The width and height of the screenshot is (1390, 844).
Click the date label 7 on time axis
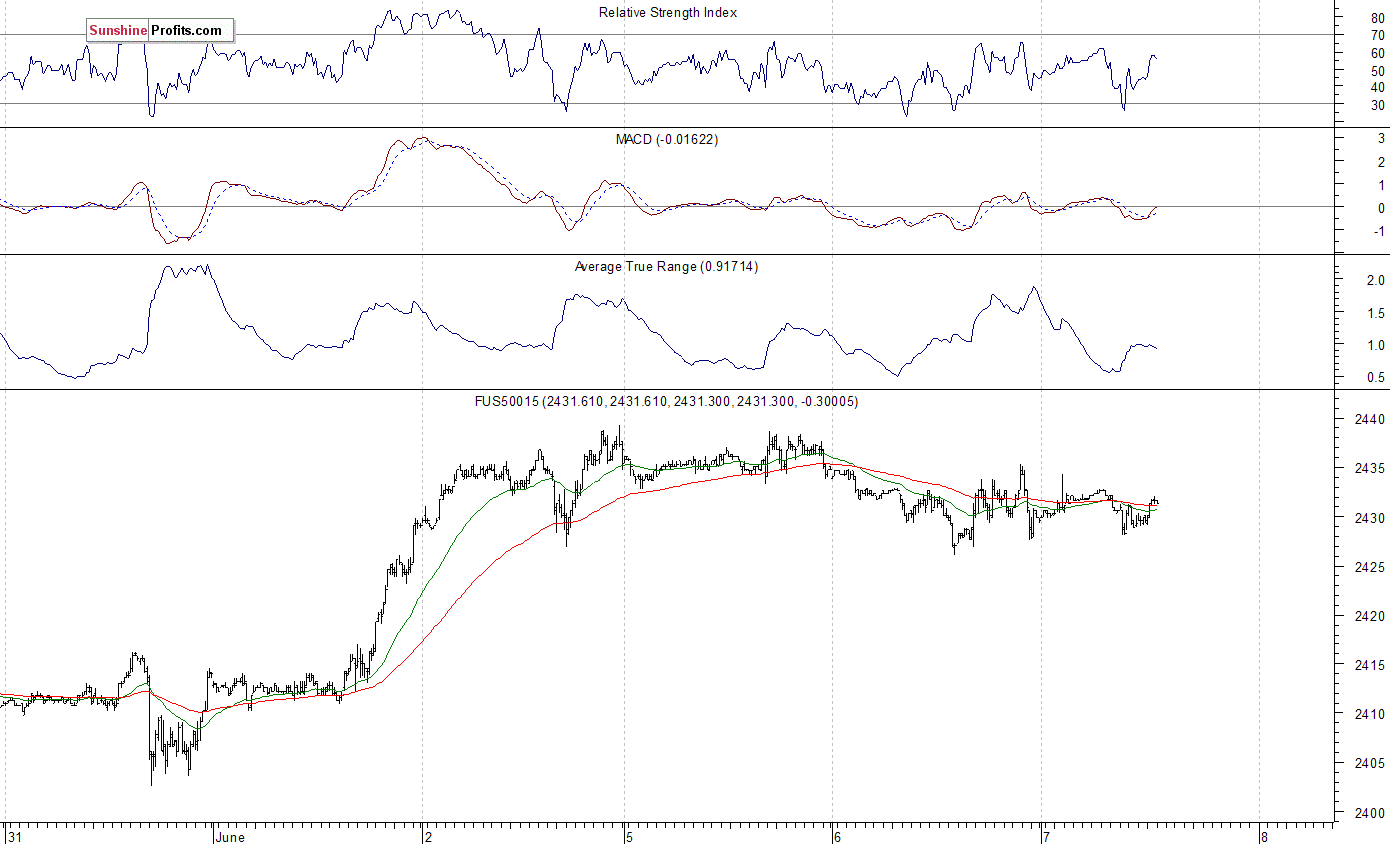1046,836
